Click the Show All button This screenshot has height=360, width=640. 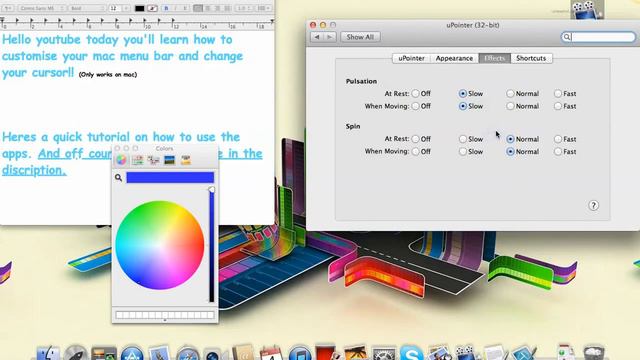[x=360, y=37]
